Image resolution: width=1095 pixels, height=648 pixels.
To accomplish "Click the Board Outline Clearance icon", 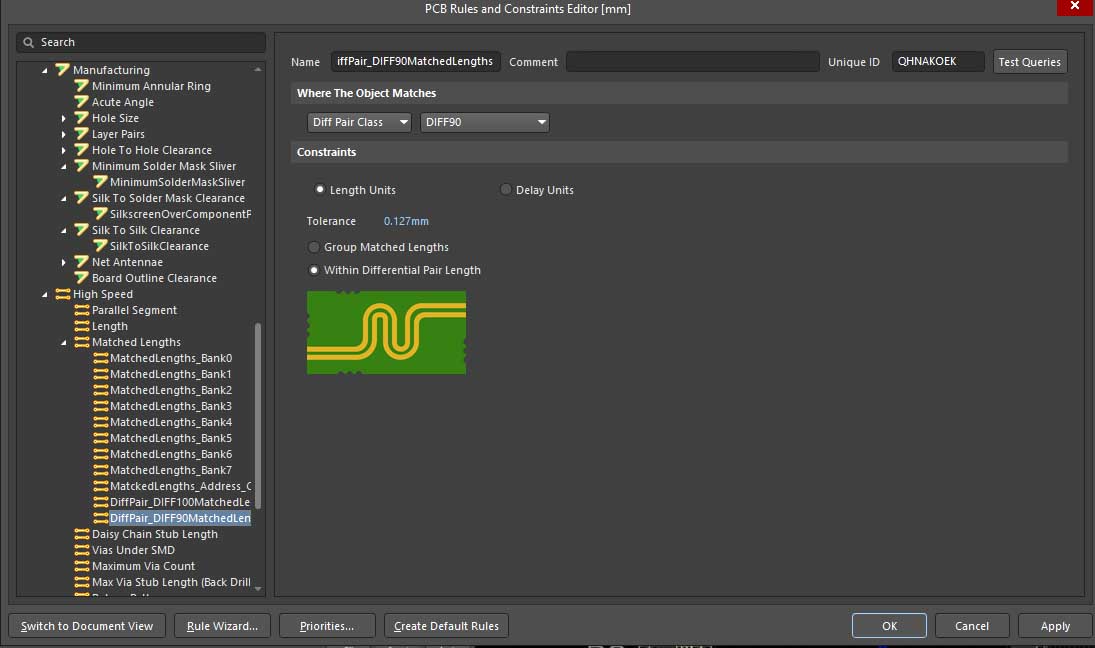I will 82,278.
